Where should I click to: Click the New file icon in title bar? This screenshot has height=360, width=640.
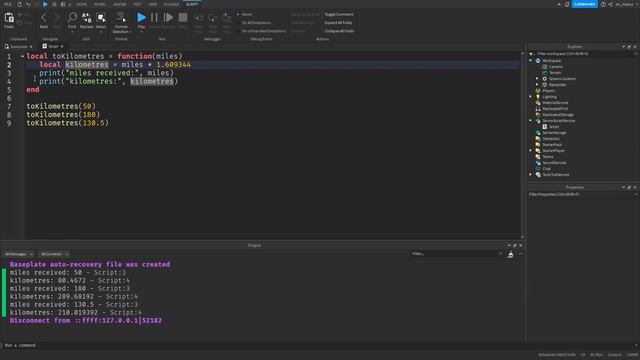(x=19, y=4)
